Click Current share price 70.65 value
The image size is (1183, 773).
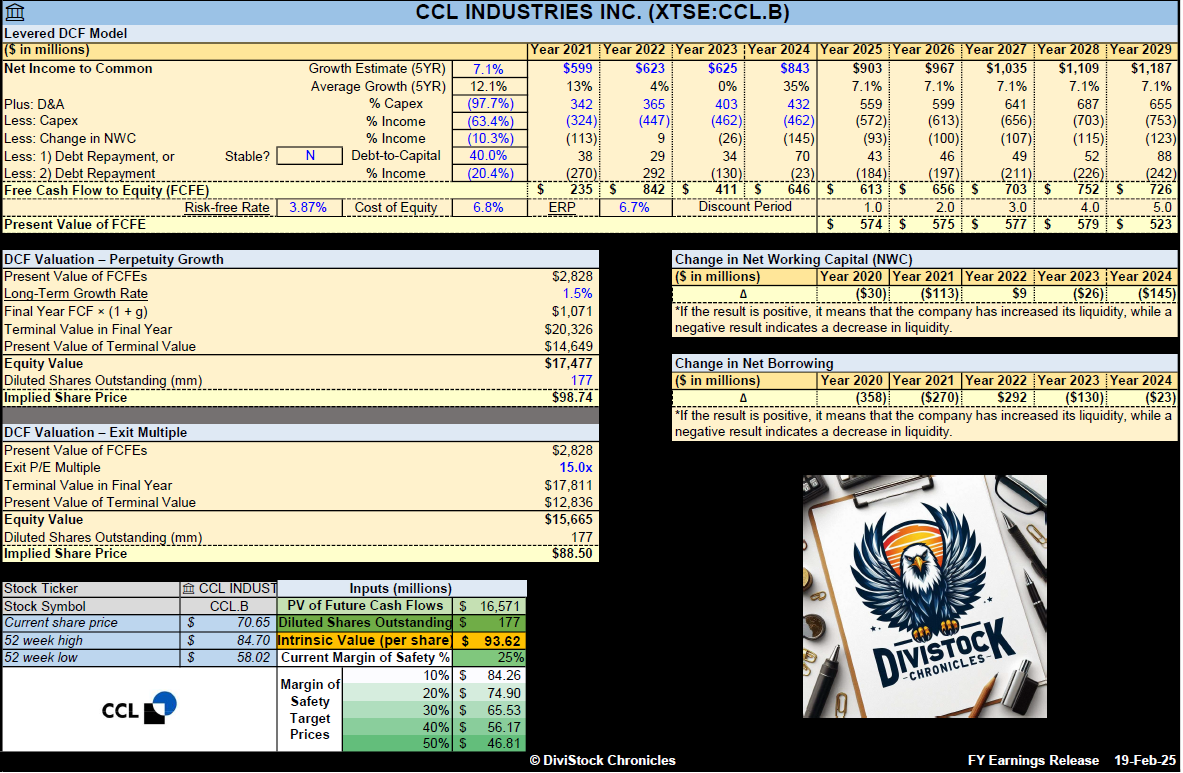coord(229,623)
